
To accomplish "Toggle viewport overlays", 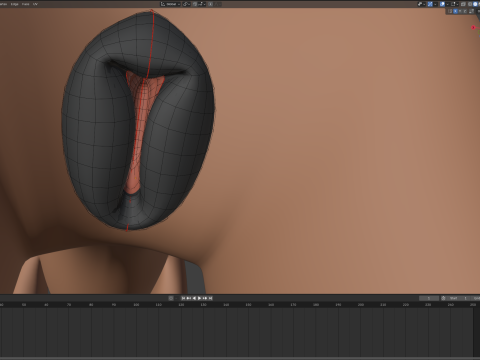I will click(x=442, y=4).
